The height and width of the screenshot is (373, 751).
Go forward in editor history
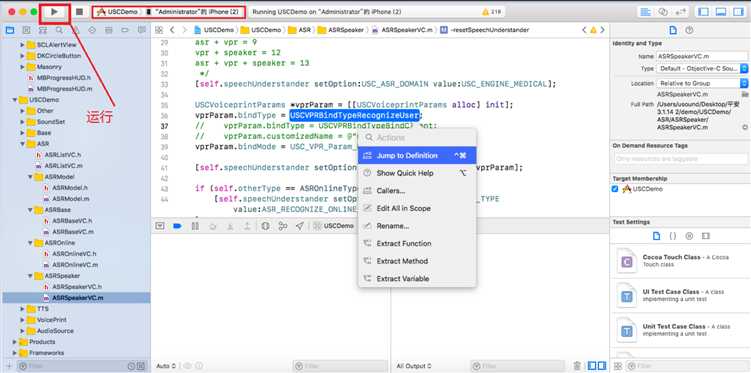pyautogui.click(x=184, y=30)
